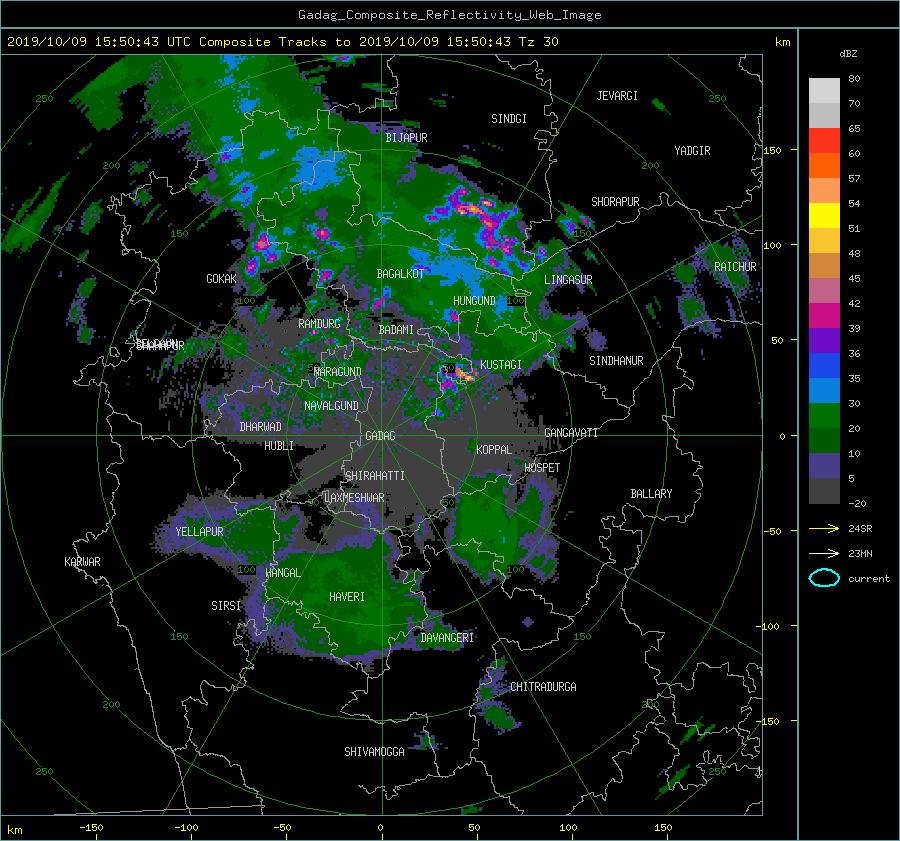Viewport: 900px width, 841px height.
Task: Select the RAICHUR city label
Action: (x=735, y=267)
